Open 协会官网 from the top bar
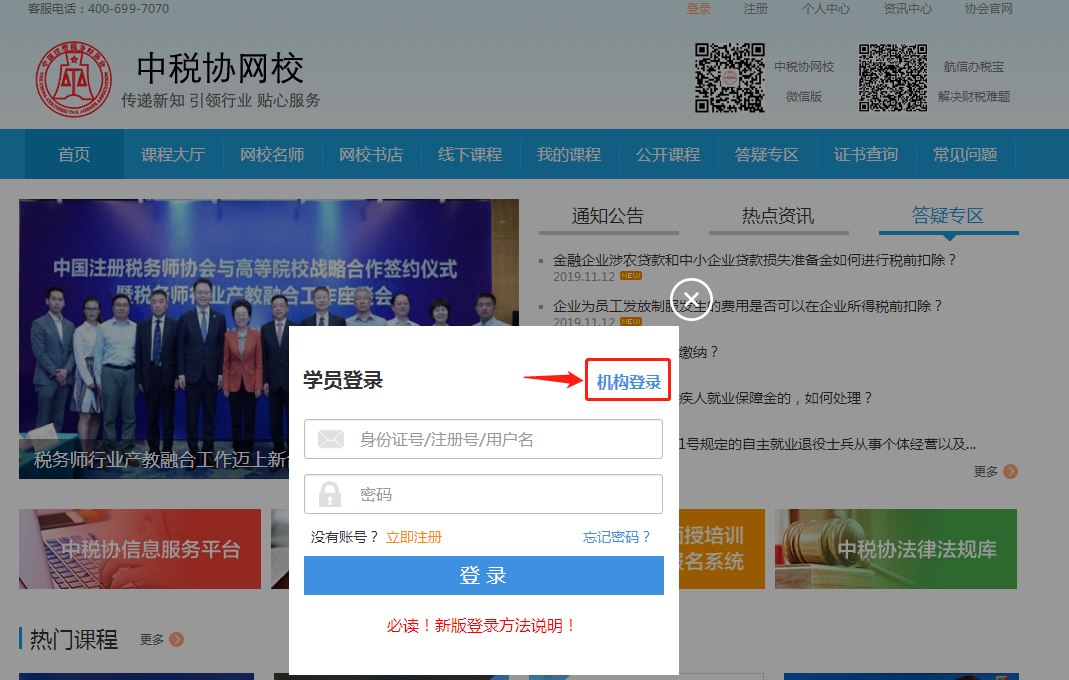Image resolution: width=1069 pixels, height=680 pixels. click(989, 9)
